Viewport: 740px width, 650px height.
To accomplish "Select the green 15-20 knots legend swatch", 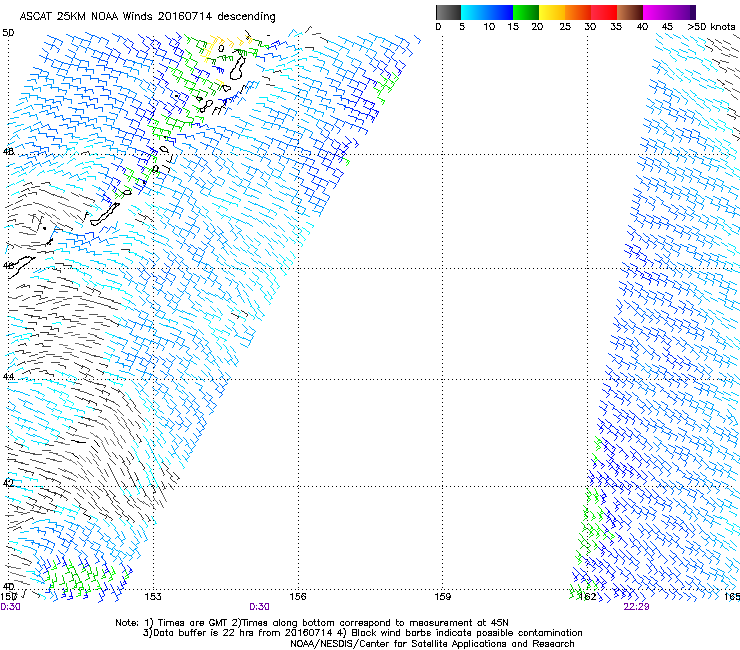I will click(x=526, y=12).
